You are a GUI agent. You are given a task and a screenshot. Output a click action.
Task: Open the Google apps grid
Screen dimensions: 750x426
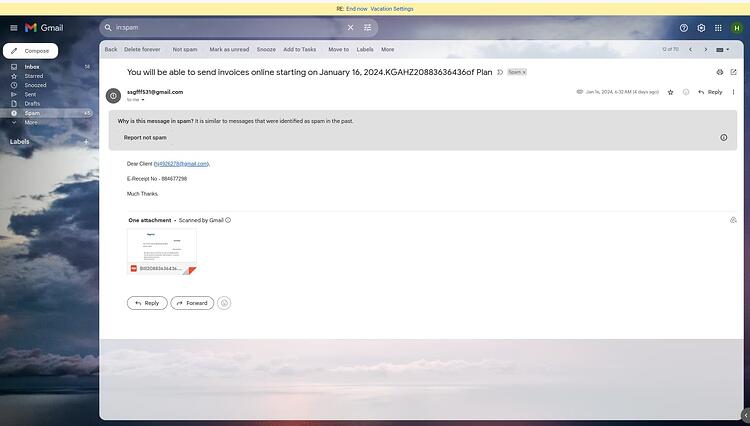tap(718, 28)
